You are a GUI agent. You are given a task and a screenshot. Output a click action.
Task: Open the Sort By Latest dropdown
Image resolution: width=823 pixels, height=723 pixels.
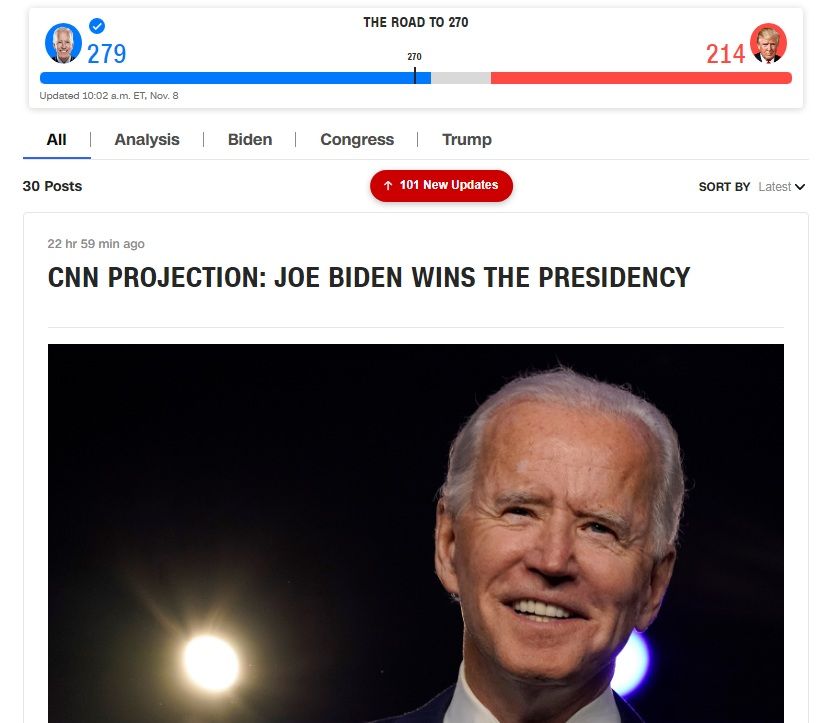point(782,187)
